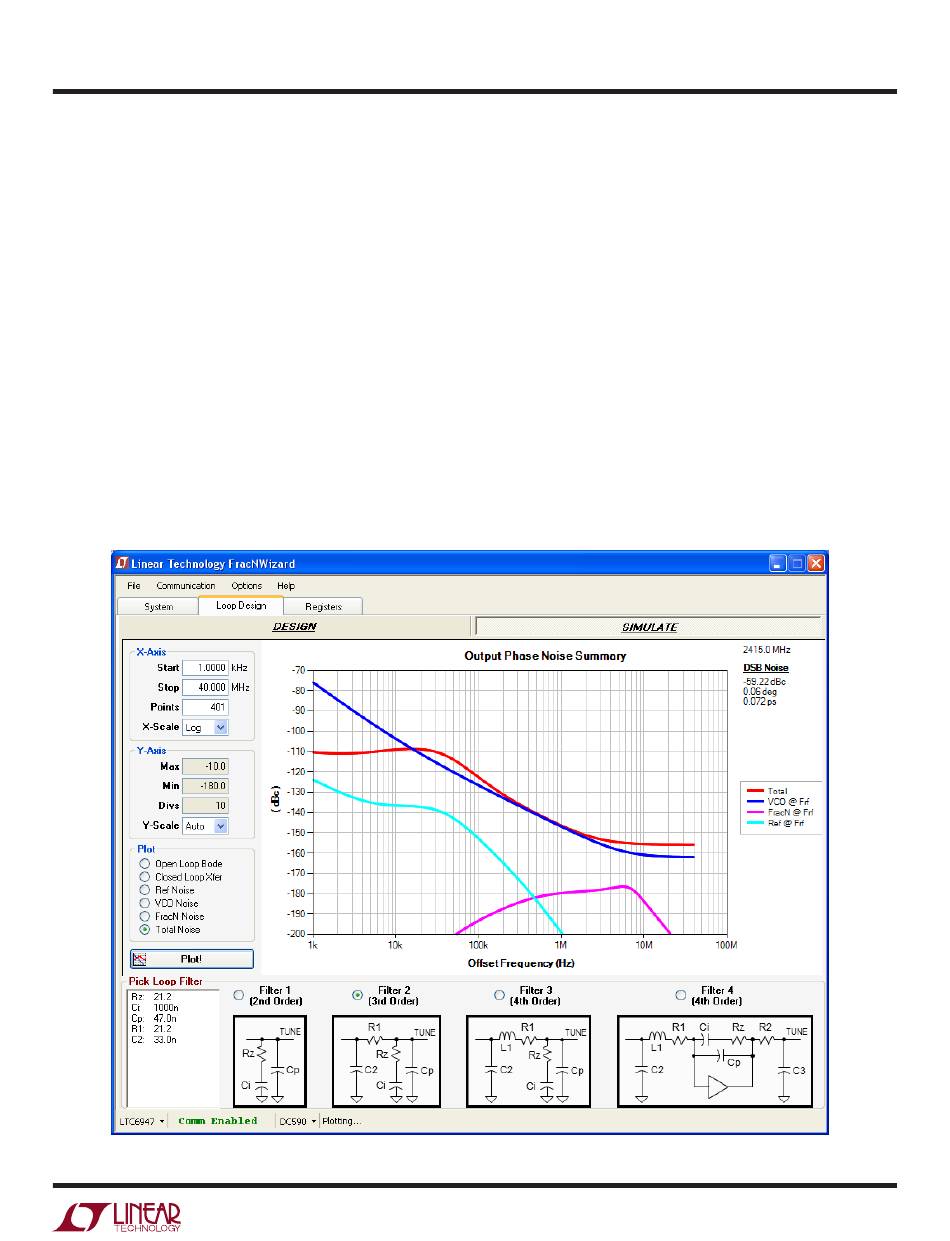Image resolution: width=950 pixels, height=1241 pixels.
Task: Open the DC590 controller dropdown in status bar
Action: click(297, 1121)
